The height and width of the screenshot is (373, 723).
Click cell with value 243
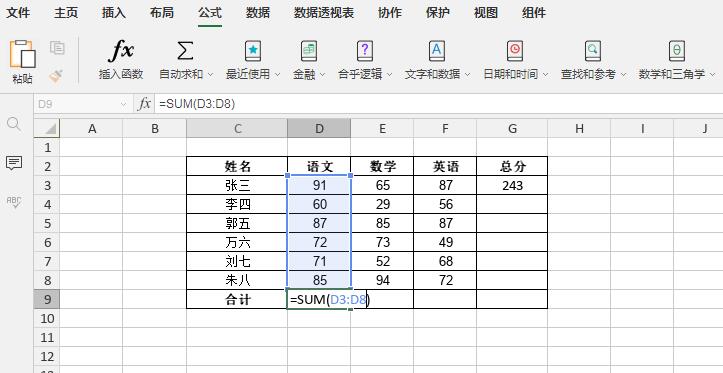[512, 185]
